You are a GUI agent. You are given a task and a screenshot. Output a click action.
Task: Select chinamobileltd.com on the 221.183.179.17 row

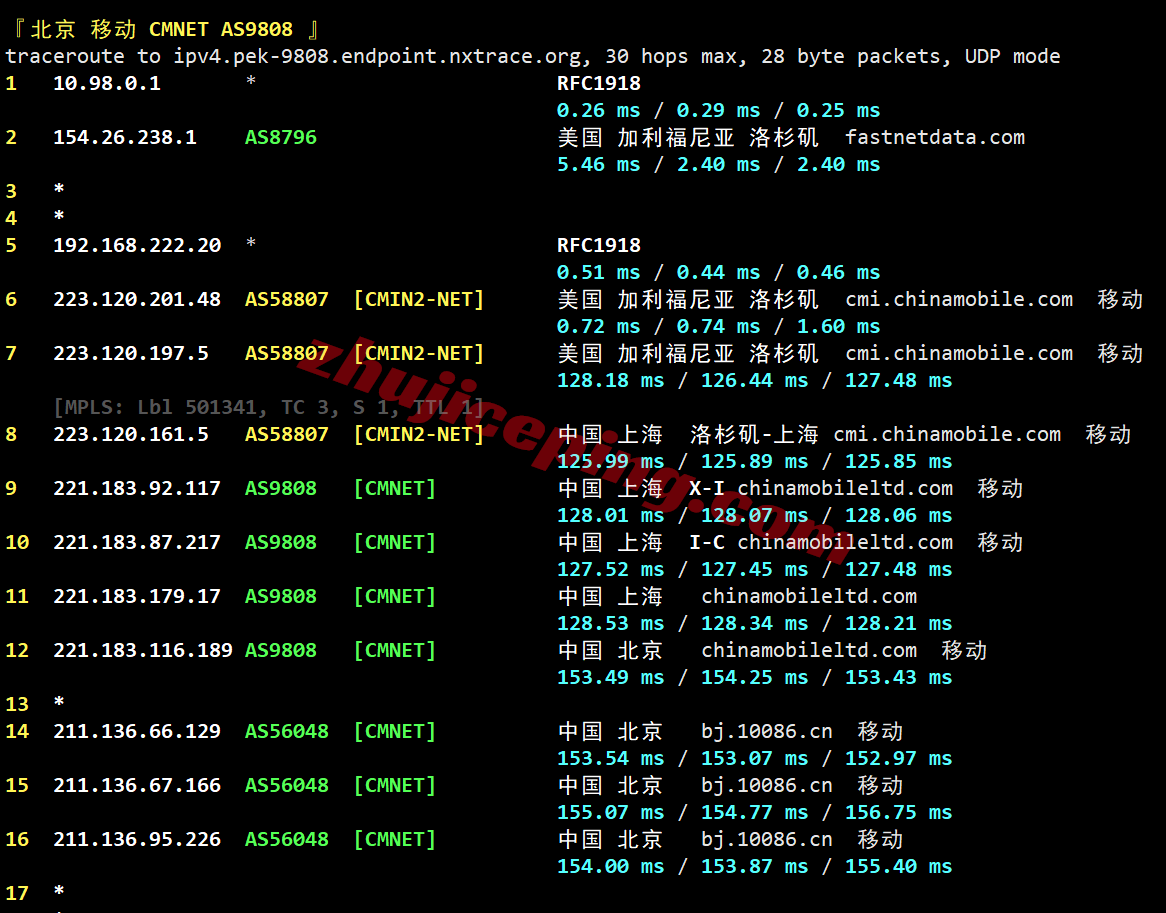(x=809, y=596)
